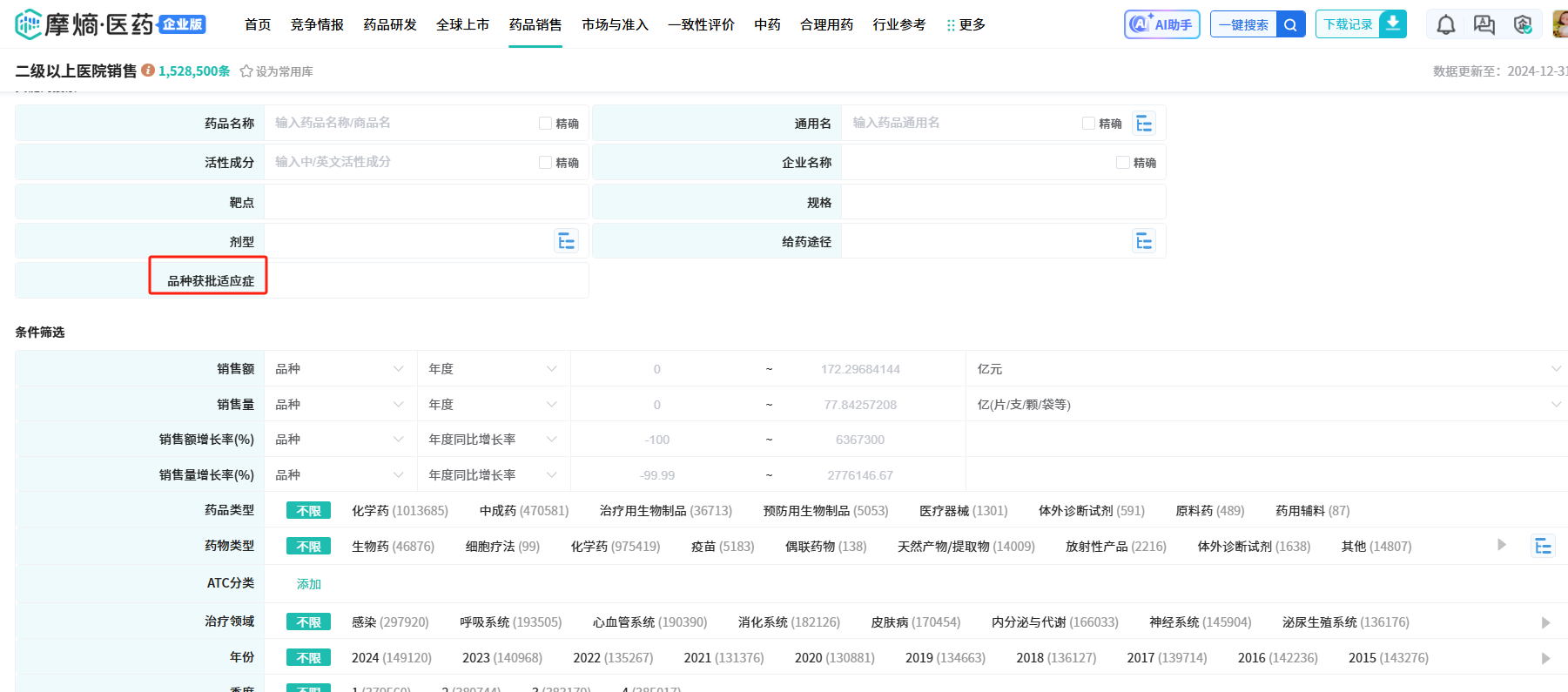Screen dimensions: 1568x692
Task: Open the tree selector icon for 通用名
Action: [x=1144, y=124]
